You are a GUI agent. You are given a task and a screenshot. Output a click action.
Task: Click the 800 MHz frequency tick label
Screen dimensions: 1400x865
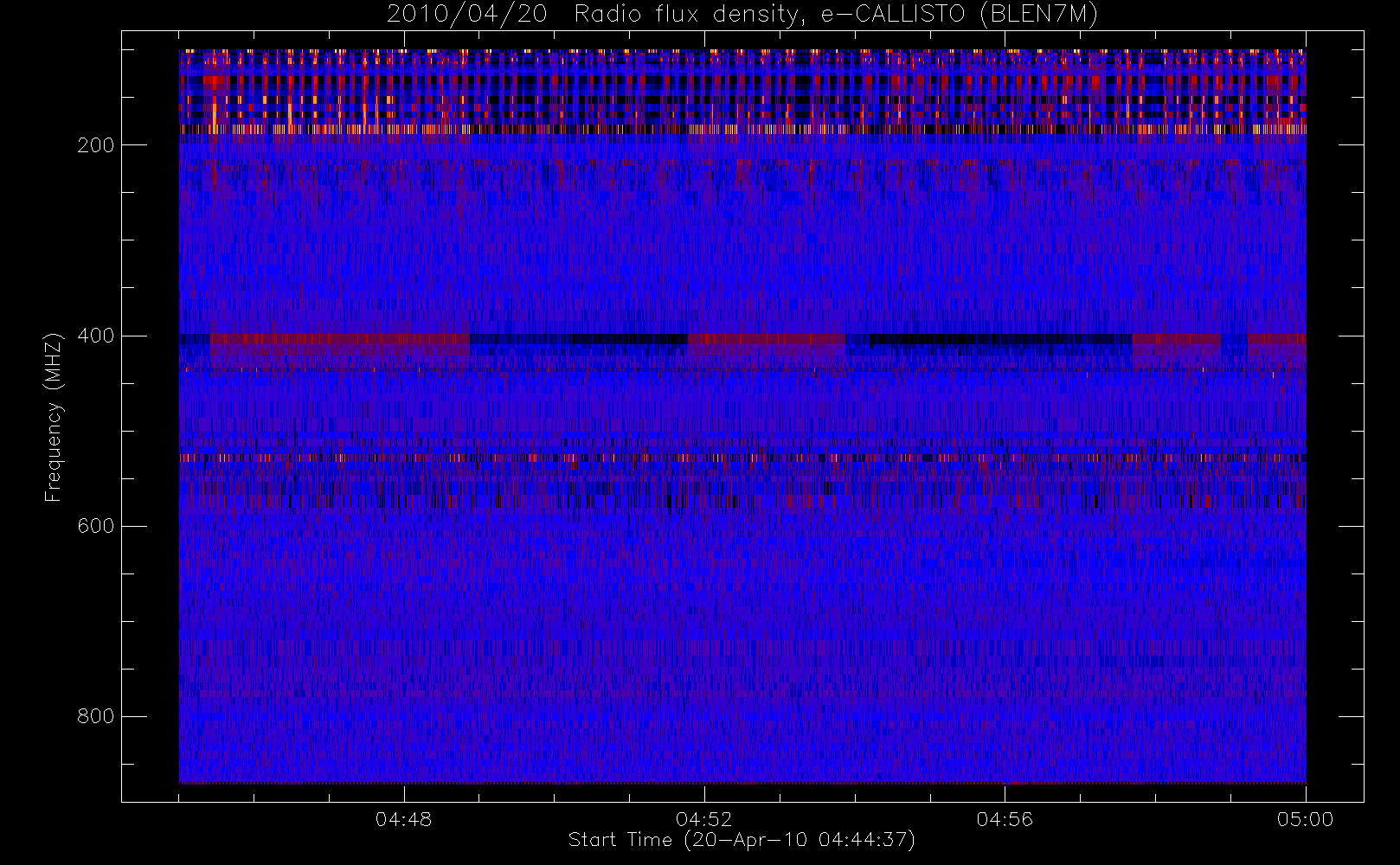pos(96,716)
